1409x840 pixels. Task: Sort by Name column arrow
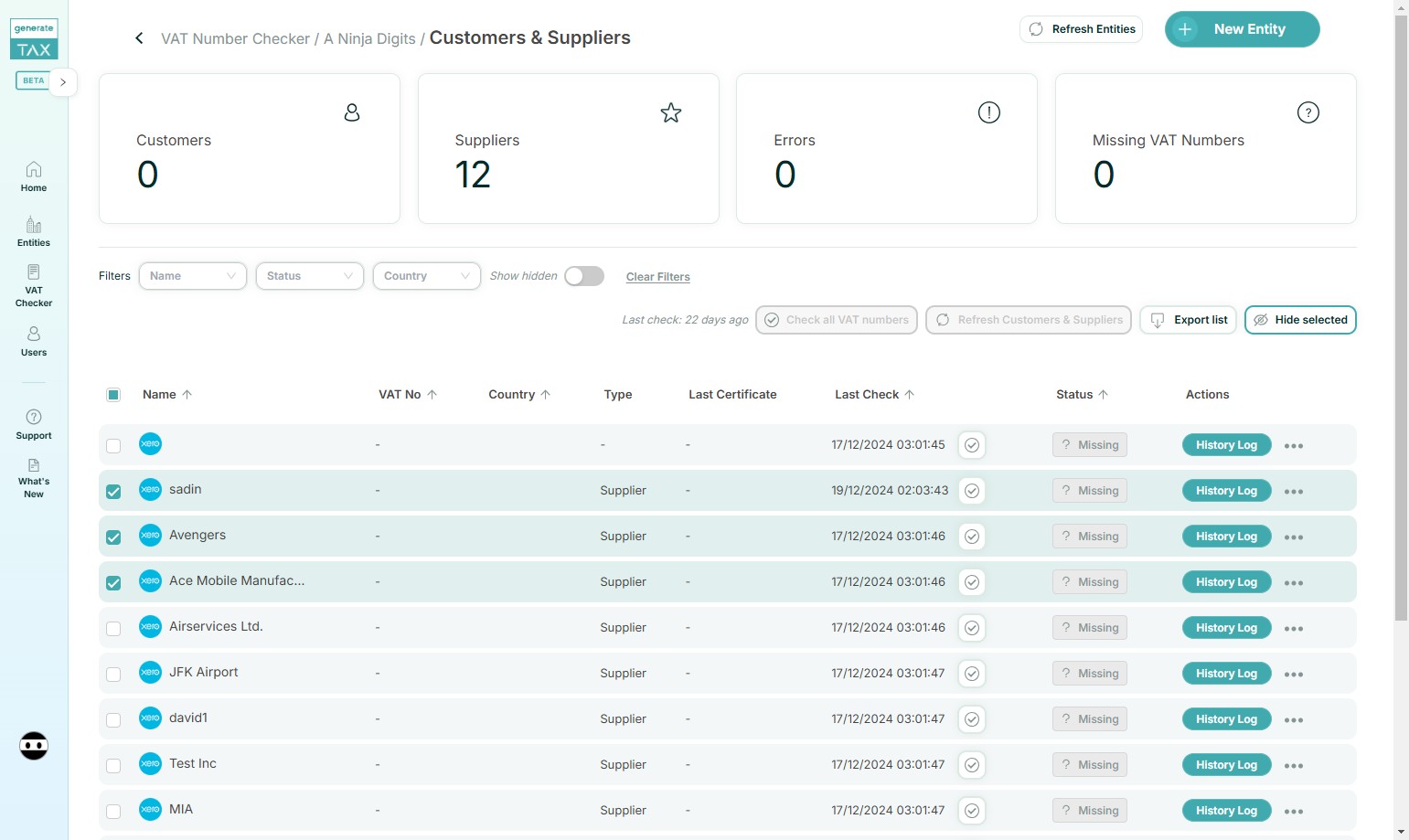187,395
